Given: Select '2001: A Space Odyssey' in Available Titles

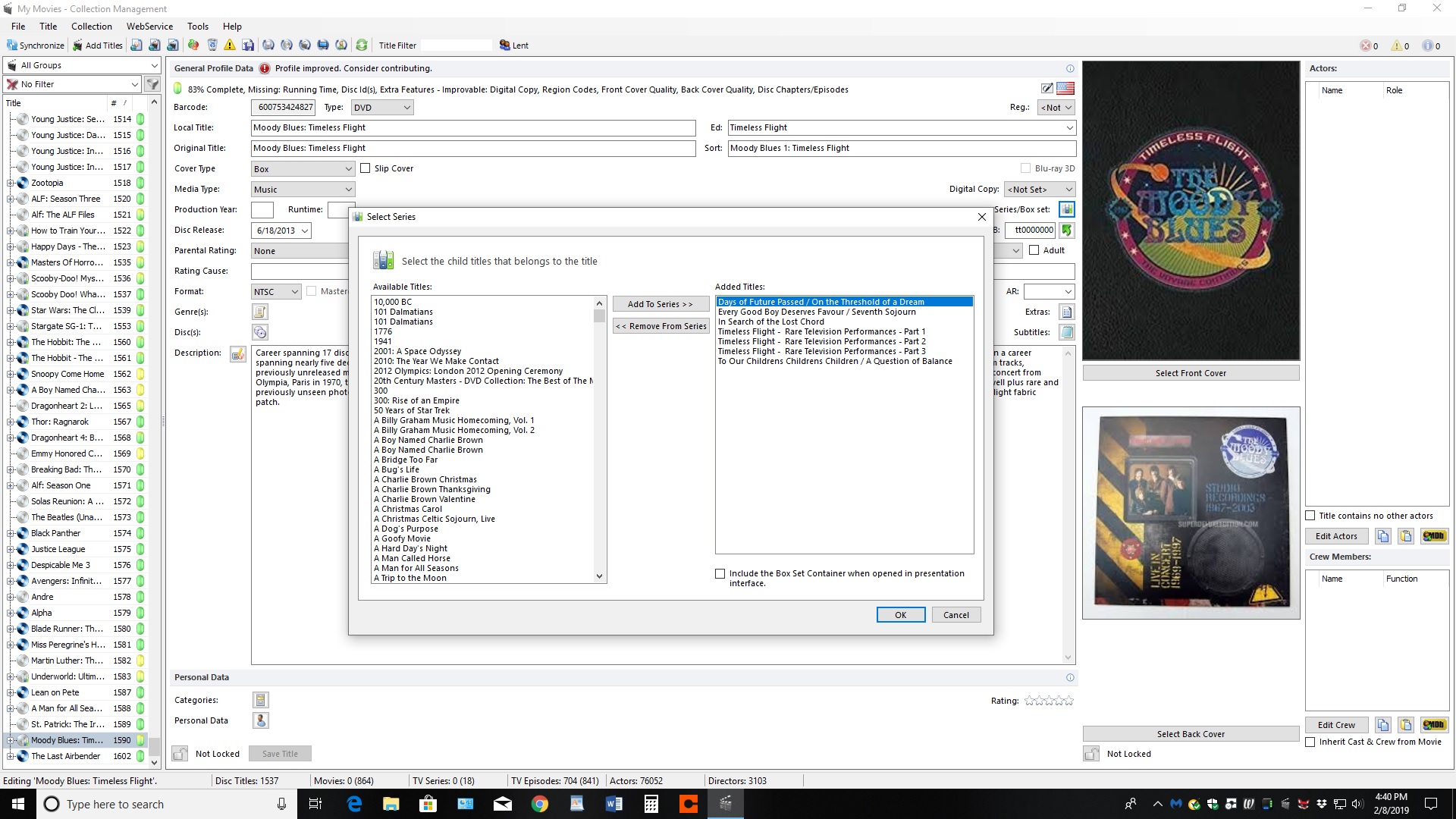Looking at the screenshot, I should pos(417,351).
